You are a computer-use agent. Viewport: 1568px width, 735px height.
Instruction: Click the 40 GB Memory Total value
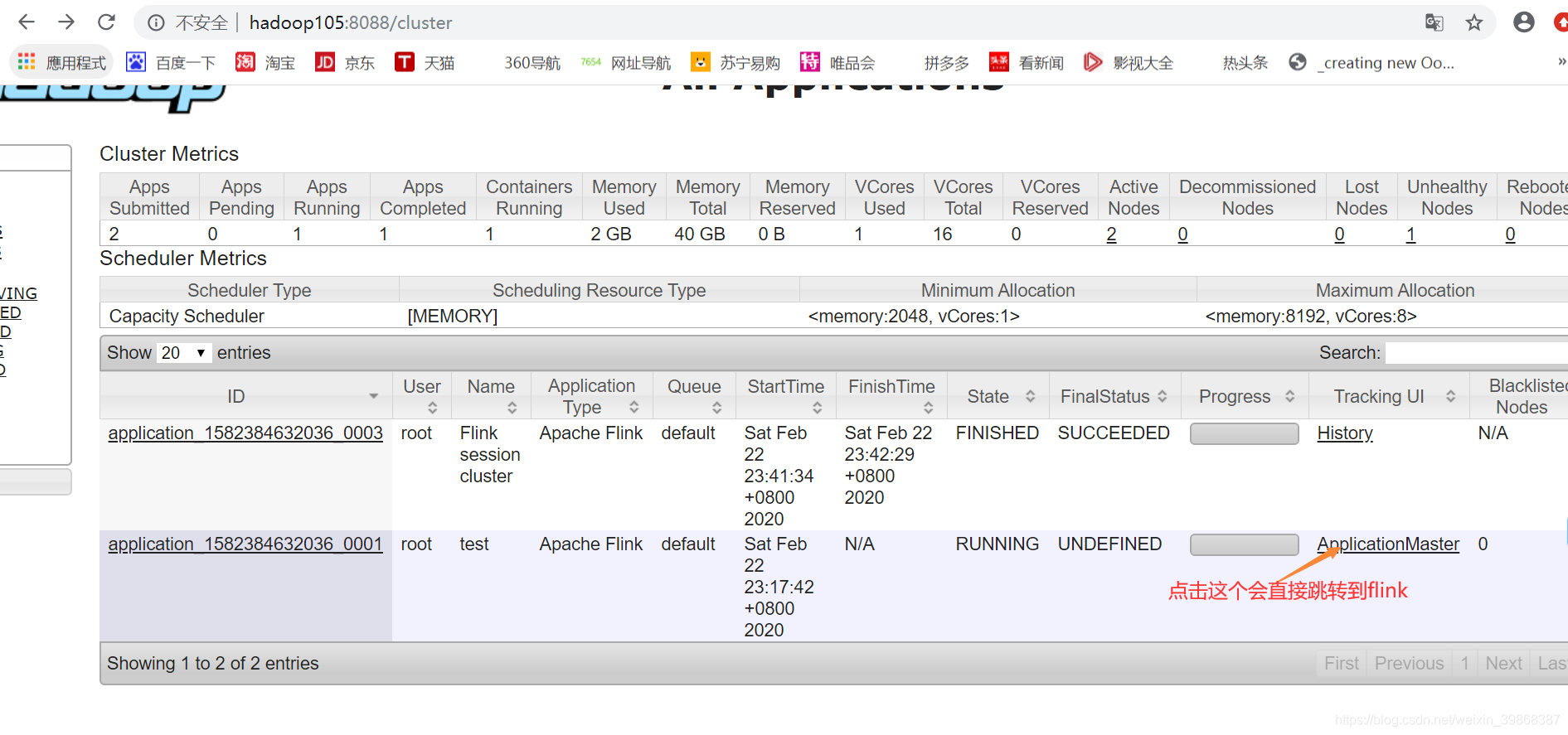[x=700, y=235]
